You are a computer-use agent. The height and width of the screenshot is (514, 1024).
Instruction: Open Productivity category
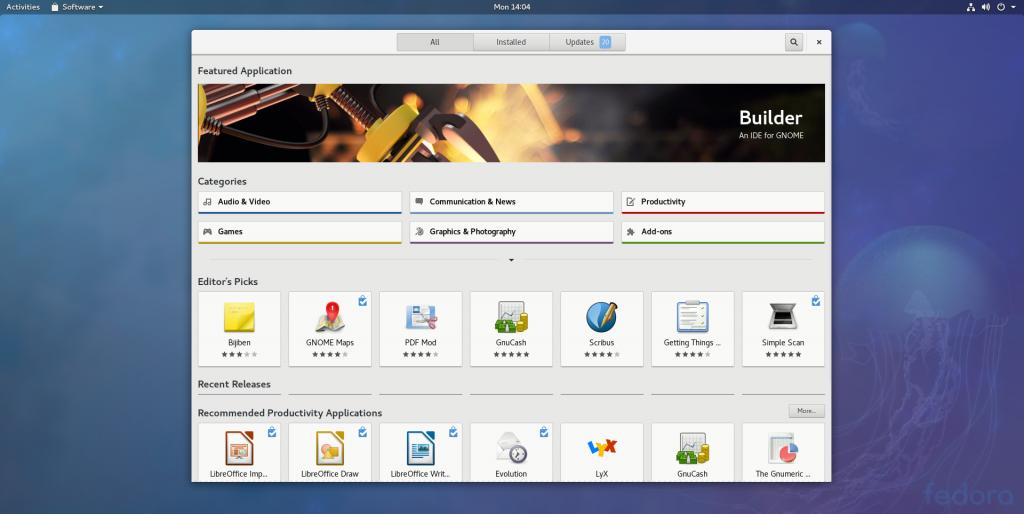pos(723,202)
